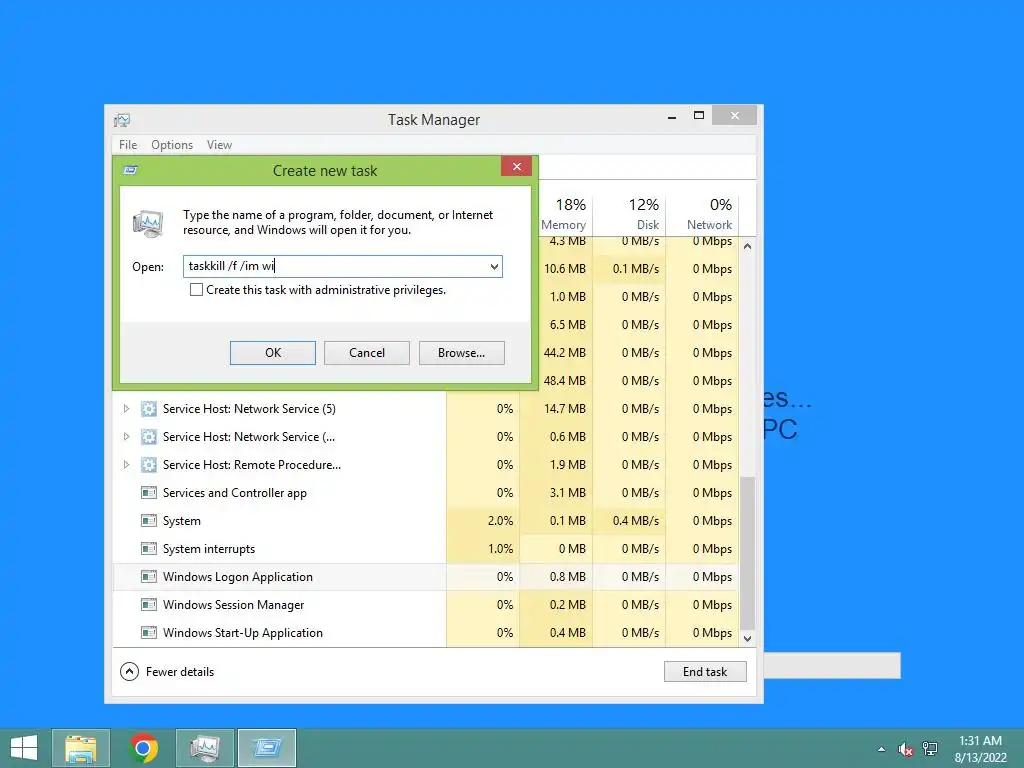Click the gear icon for Service Host: Remote Procedure
Screen dimensions: 1024x768
click(149, 465)
